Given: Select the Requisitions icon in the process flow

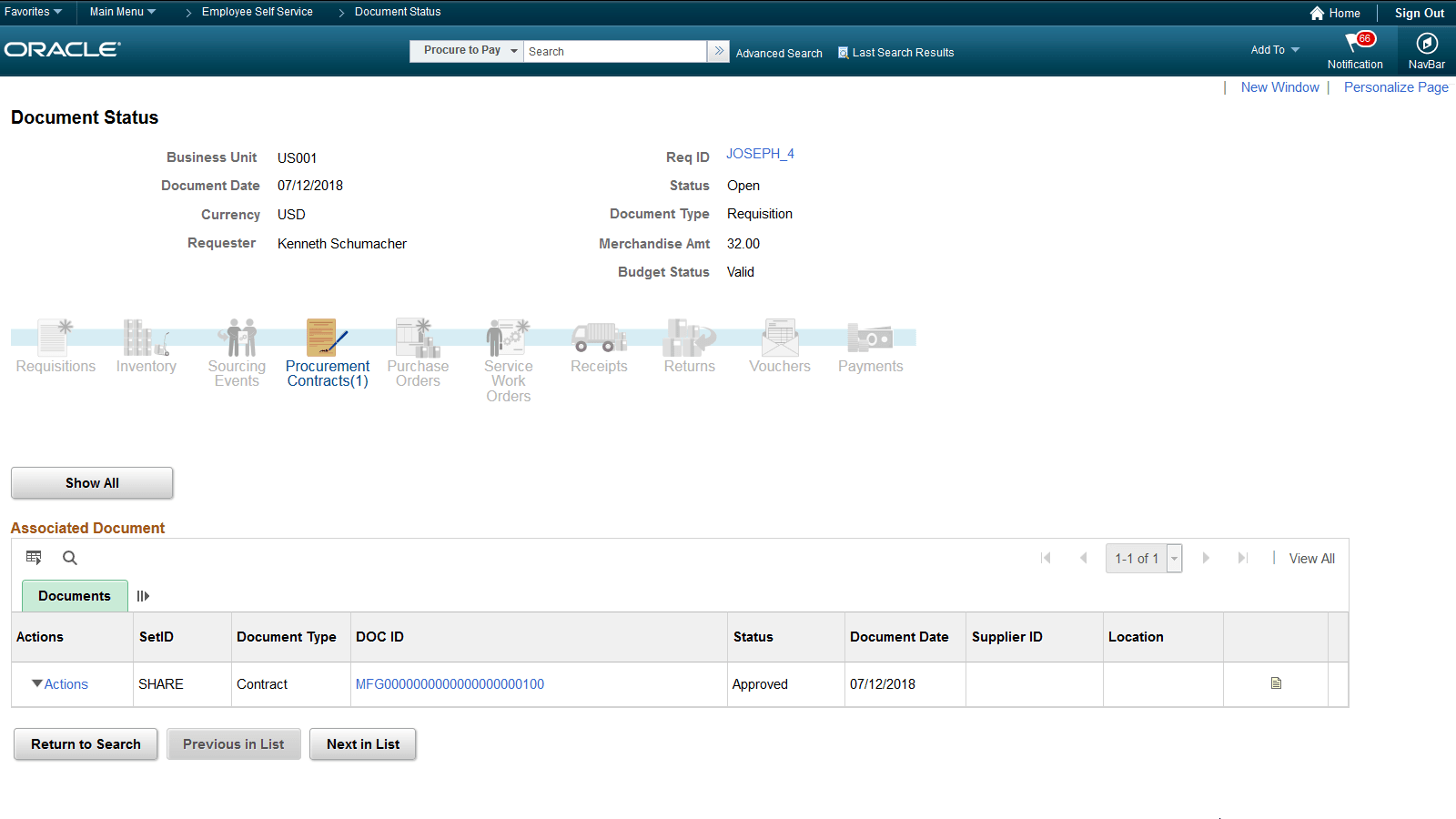Looking at the screenshot, I should (x=55, y=341).
